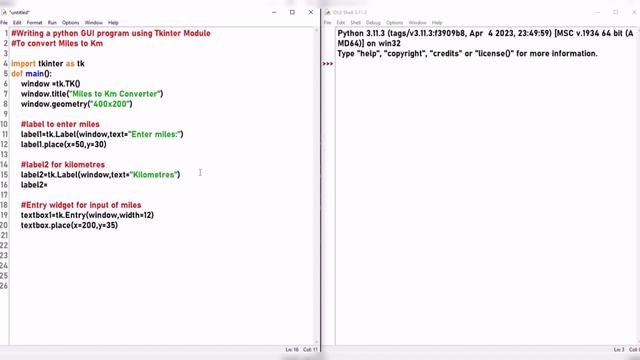Open the Options menu in the IDLE Shell window
640x360 pixels.
click(x=394, y=23)
